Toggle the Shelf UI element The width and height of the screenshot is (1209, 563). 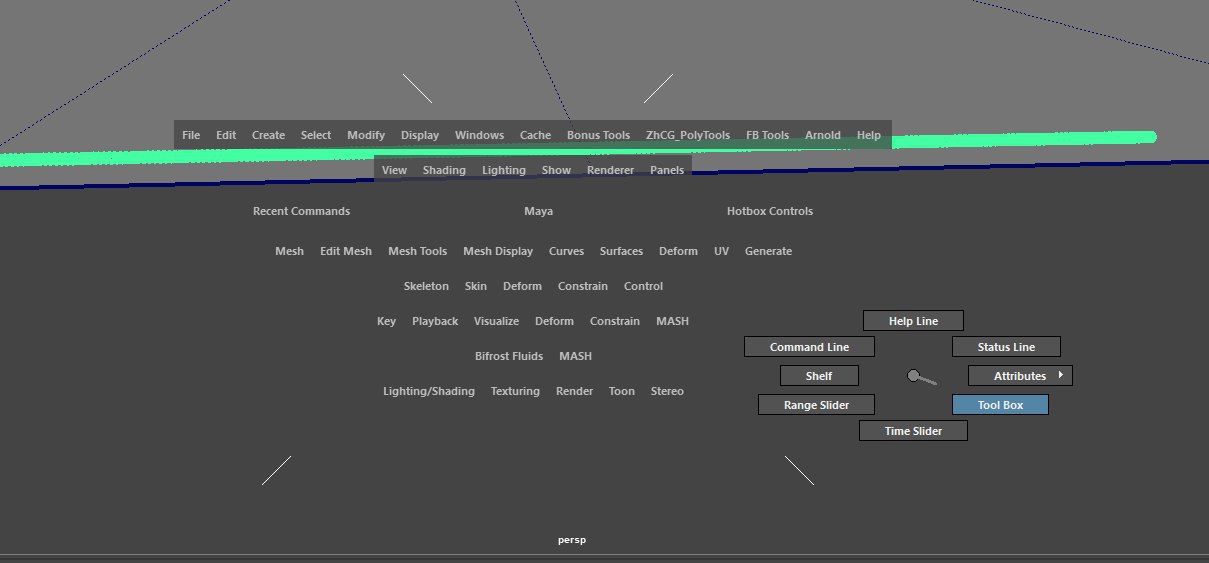[819, 376]
